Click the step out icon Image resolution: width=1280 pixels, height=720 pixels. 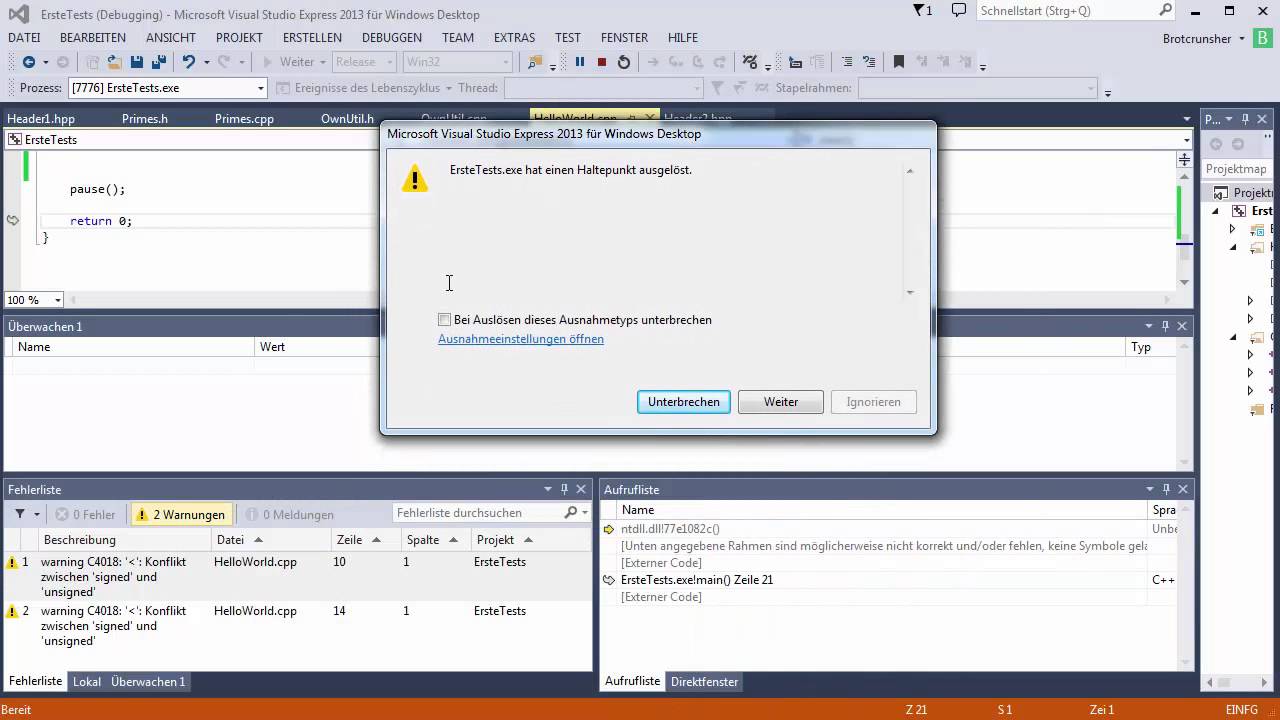coord(719,62)
